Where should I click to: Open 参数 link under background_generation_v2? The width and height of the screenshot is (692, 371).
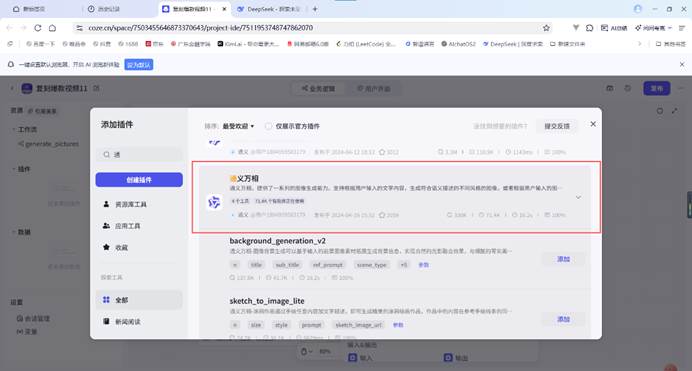pos(424,265)
